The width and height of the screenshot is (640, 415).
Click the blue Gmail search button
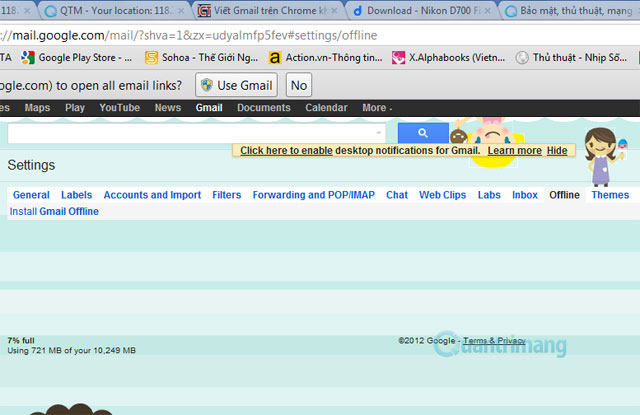click(x=423, y=133)
